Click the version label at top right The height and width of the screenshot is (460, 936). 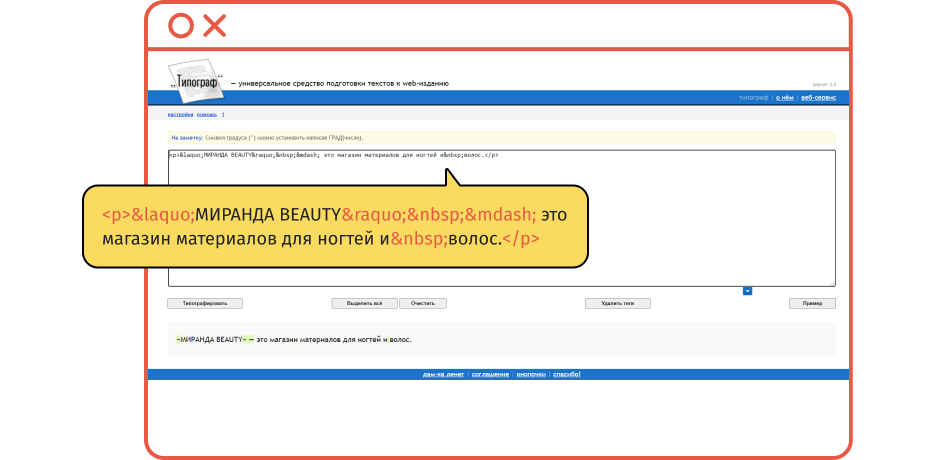(824, 85)
